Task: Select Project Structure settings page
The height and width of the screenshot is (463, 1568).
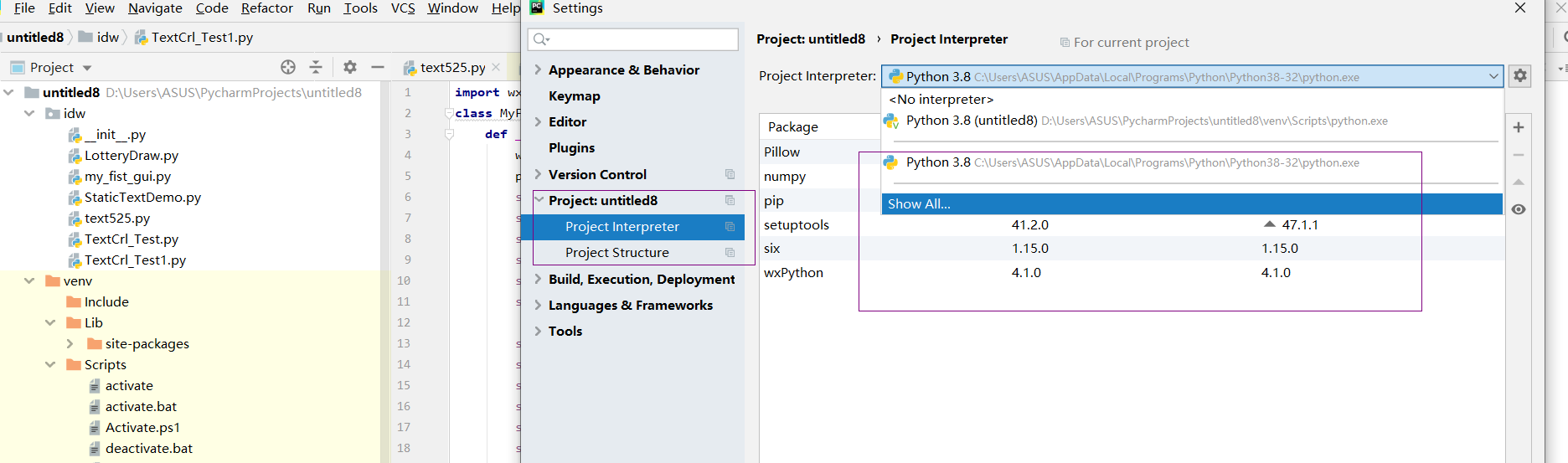Action: (x=616, y=253)
